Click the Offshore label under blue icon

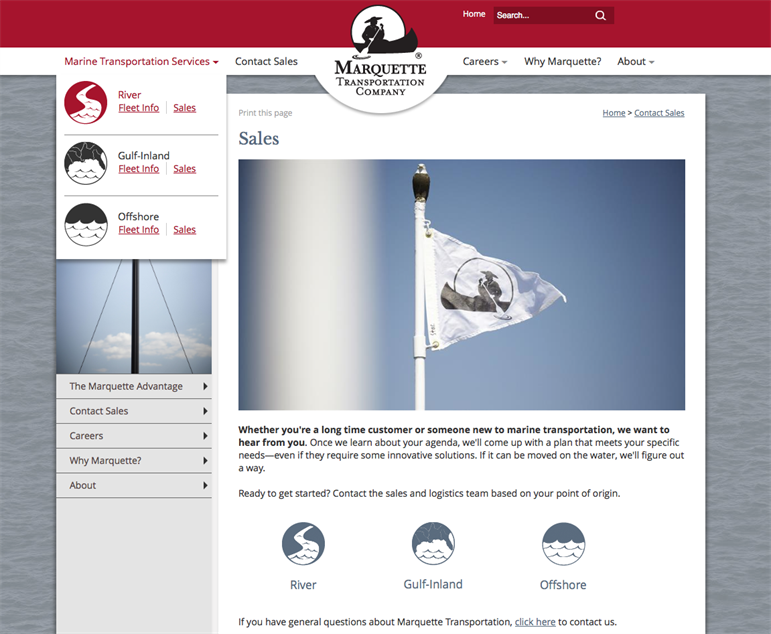563,585
